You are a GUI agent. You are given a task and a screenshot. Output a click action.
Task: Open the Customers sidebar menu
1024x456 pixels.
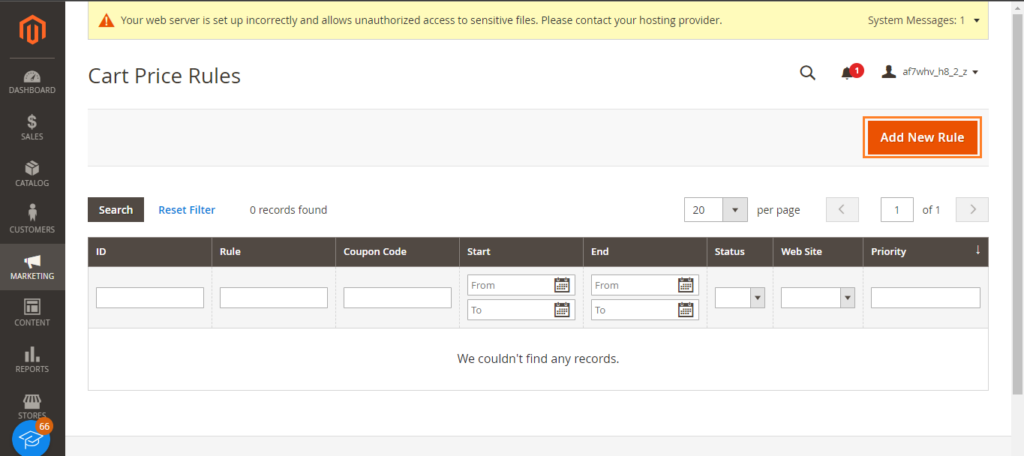(x=32, y=221)
